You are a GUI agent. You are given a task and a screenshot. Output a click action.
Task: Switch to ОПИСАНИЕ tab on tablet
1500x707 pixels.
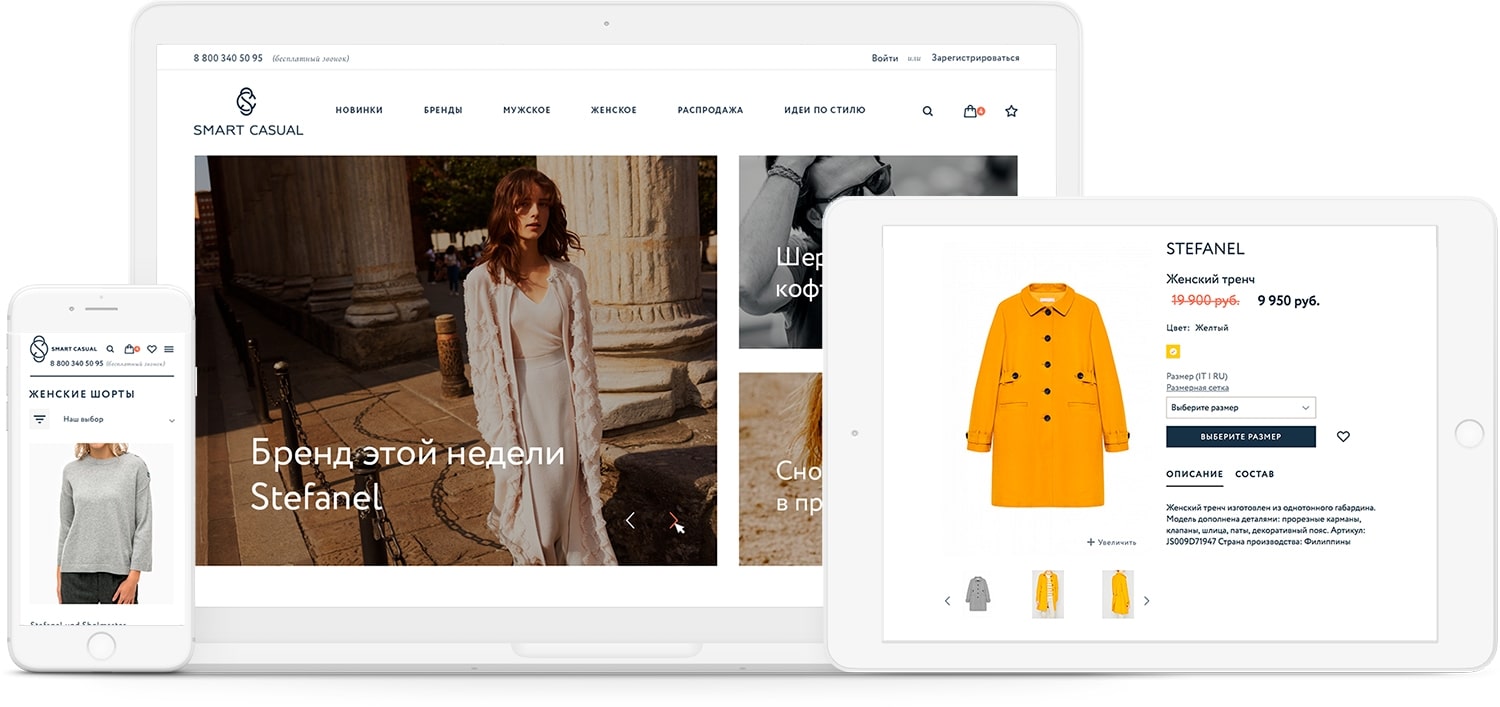tap(1194, 474)
